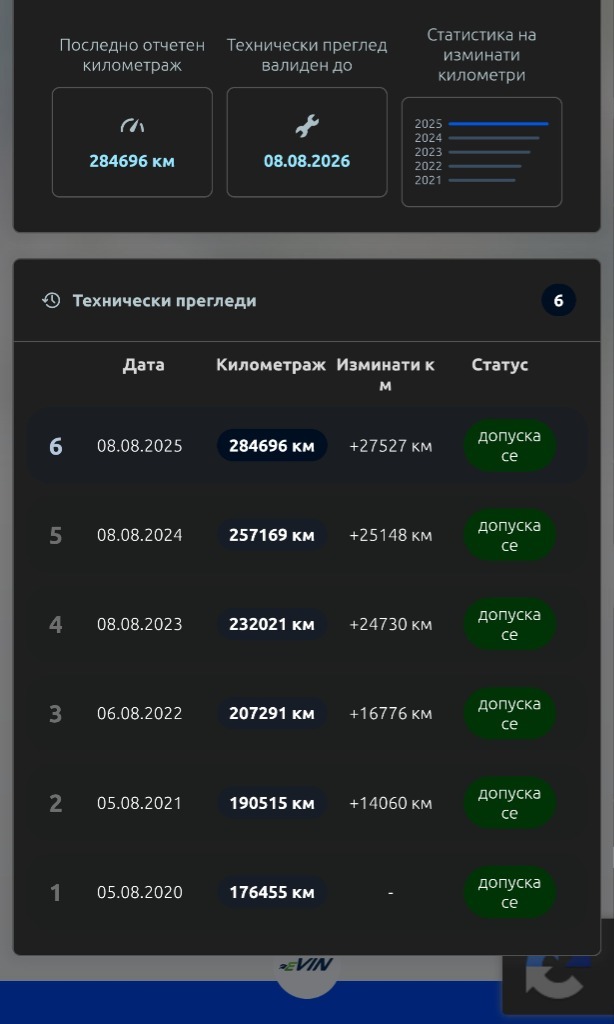Click the inspections count badge showing 6
The height and width of the screenshot is (1024, 614).
point(558,300)
